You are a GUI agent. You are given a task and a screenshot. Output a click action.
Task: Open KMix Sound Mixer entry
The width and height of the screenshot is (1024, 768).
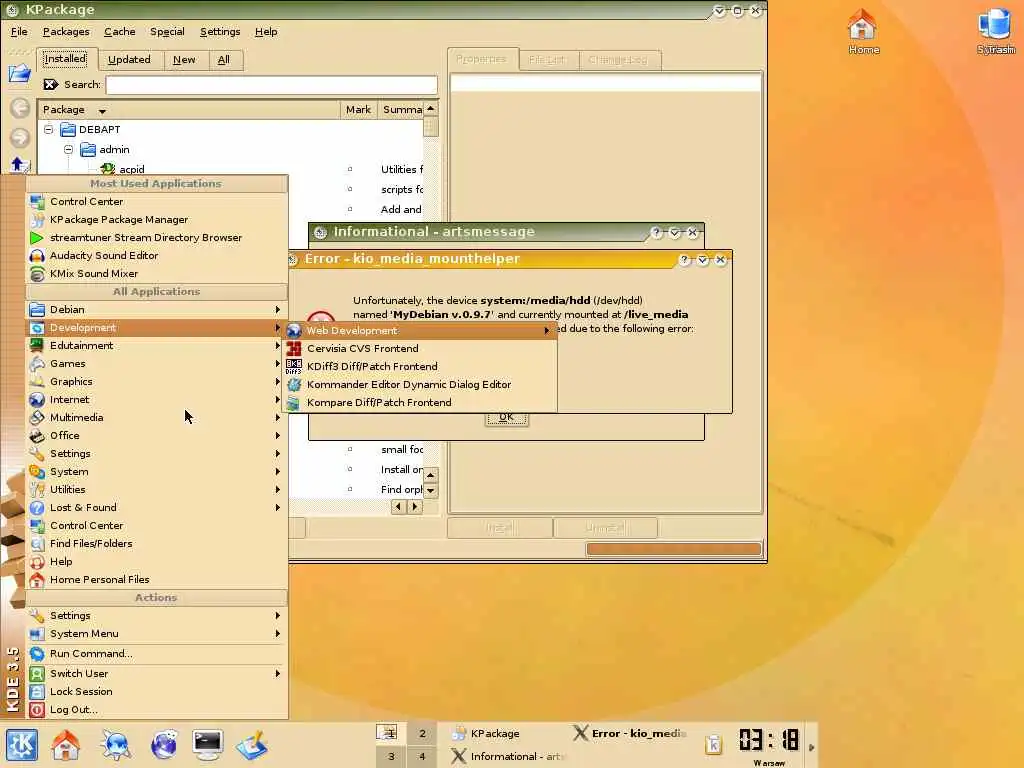point(157,274)
